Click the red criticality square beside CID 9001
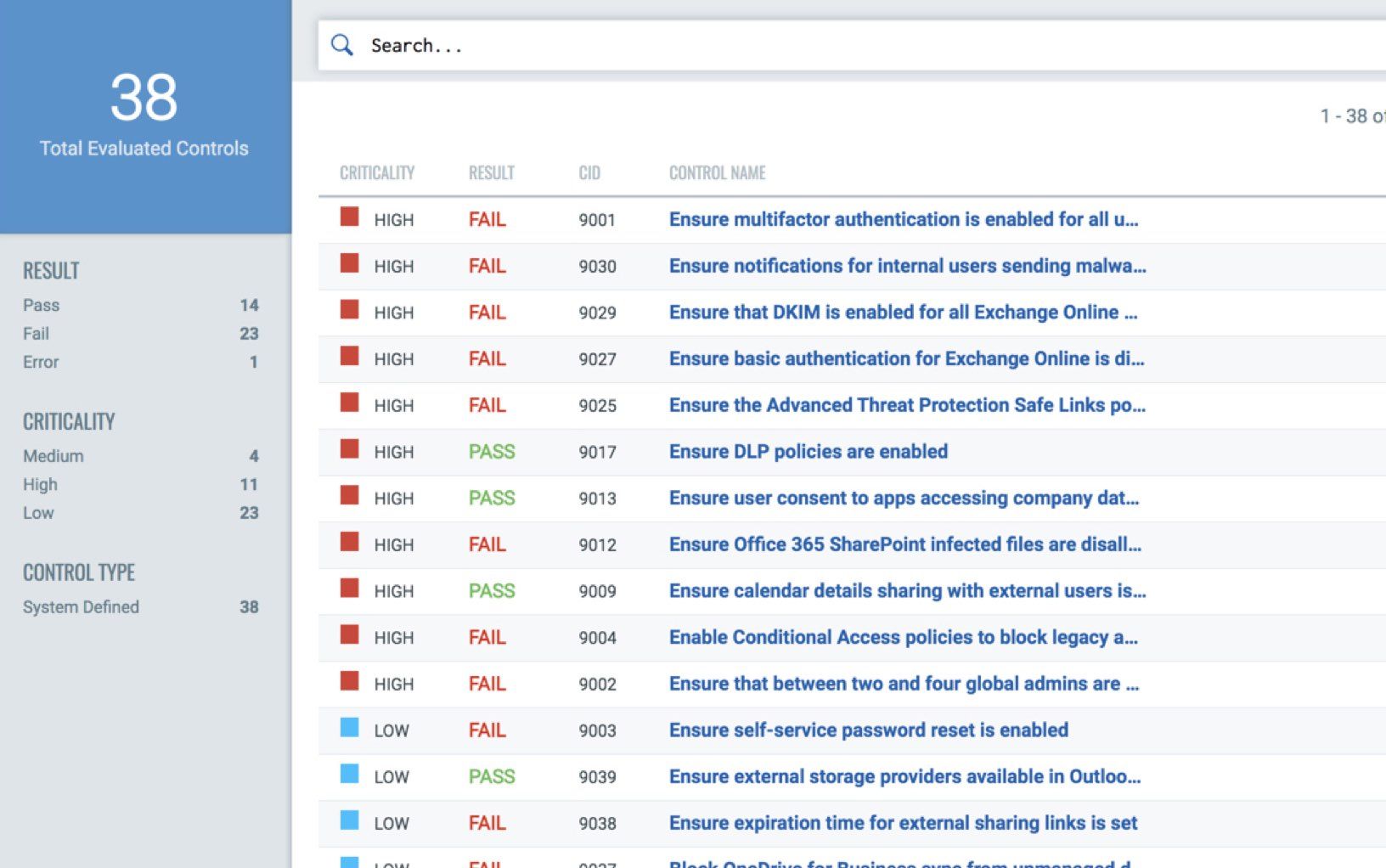 click(x=349, y=218)
